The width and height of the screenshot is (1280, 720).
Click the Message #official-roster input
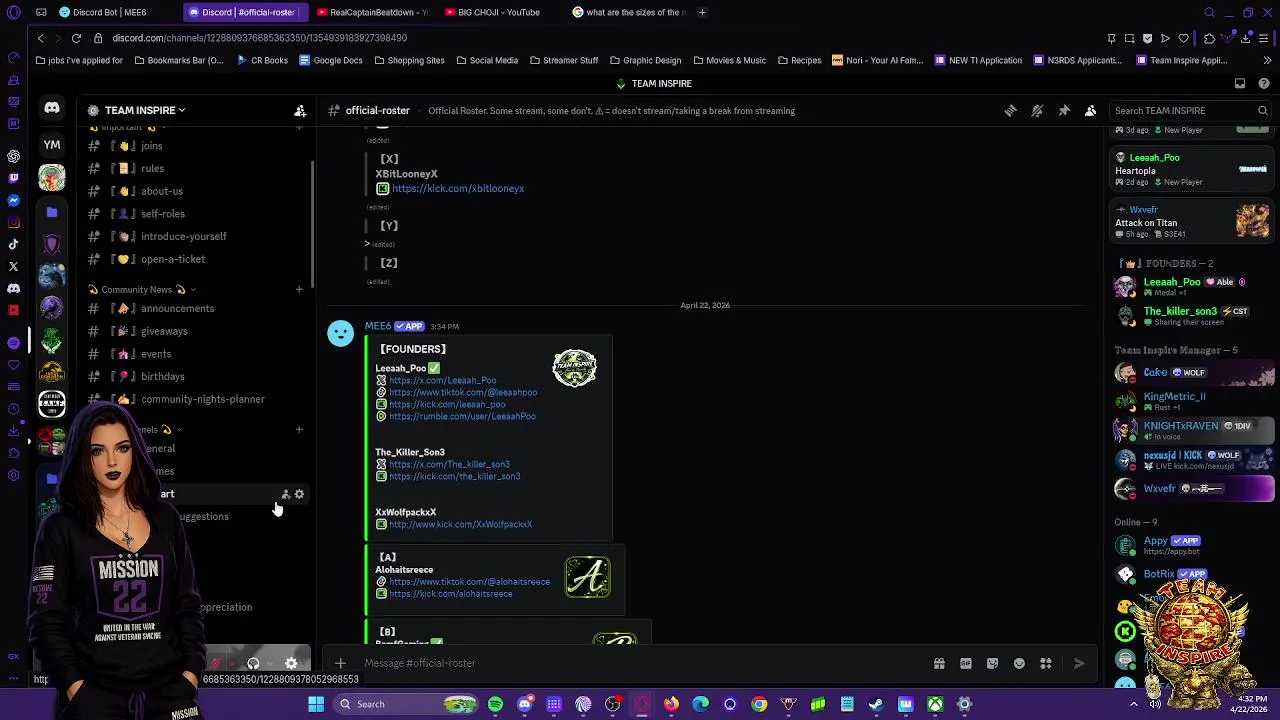(640, 663)
